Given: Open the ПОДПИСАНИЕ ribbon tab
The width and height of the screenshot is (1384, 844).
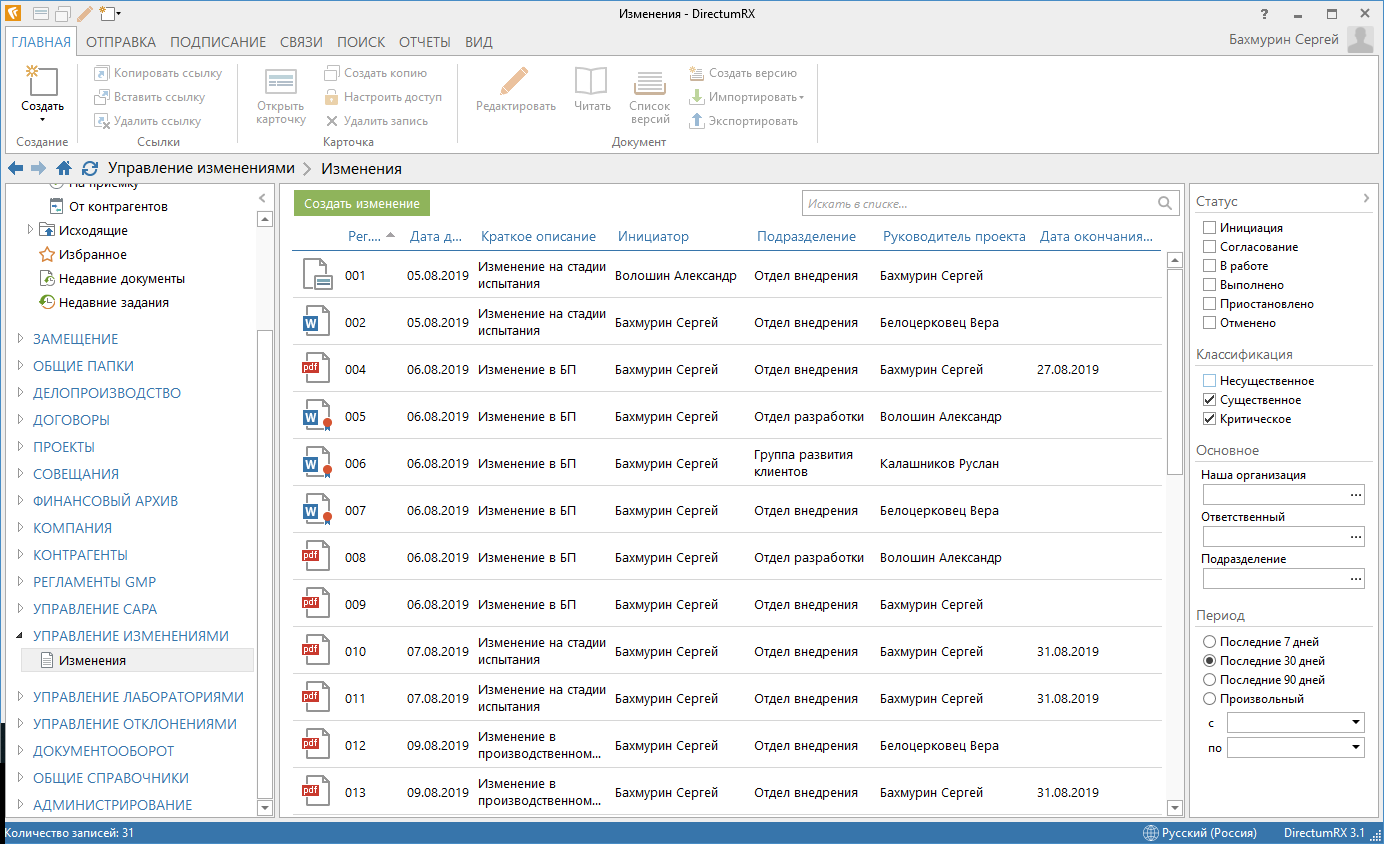Looking at the screenshot, I should (218, 42).
